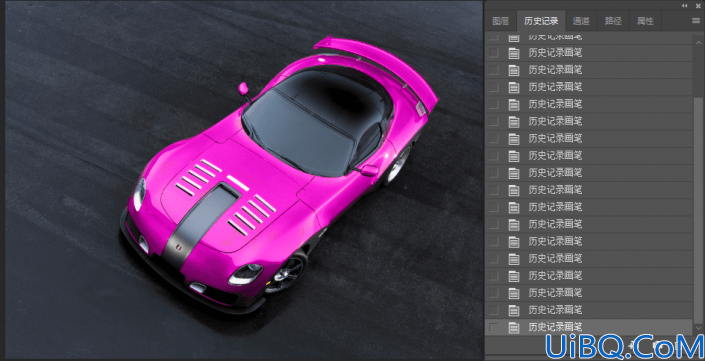Switch to the 路径 tab
Screen dimensions: 705x361
coord(613,21)
